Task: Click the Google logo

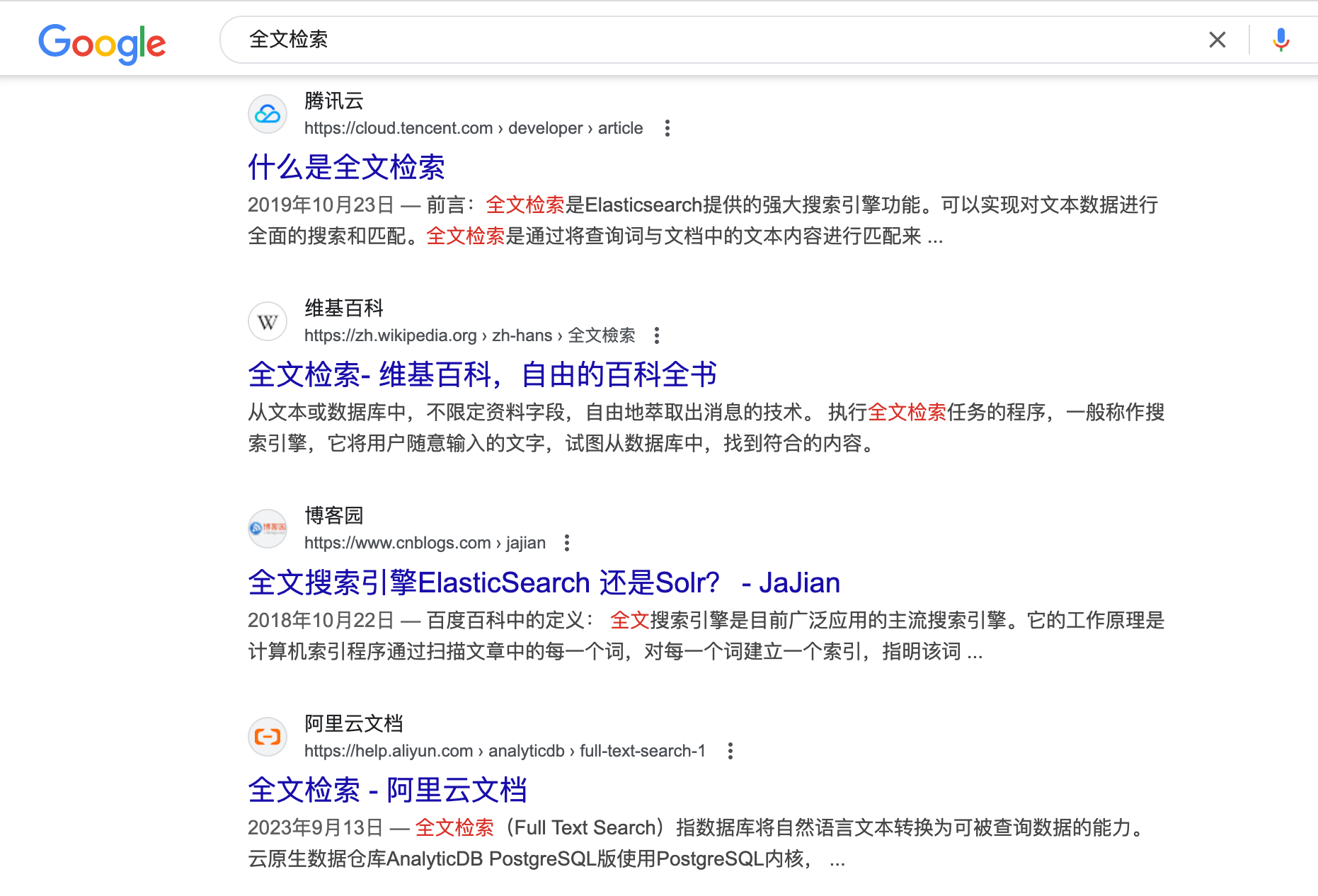Action: tap(102, 42)
